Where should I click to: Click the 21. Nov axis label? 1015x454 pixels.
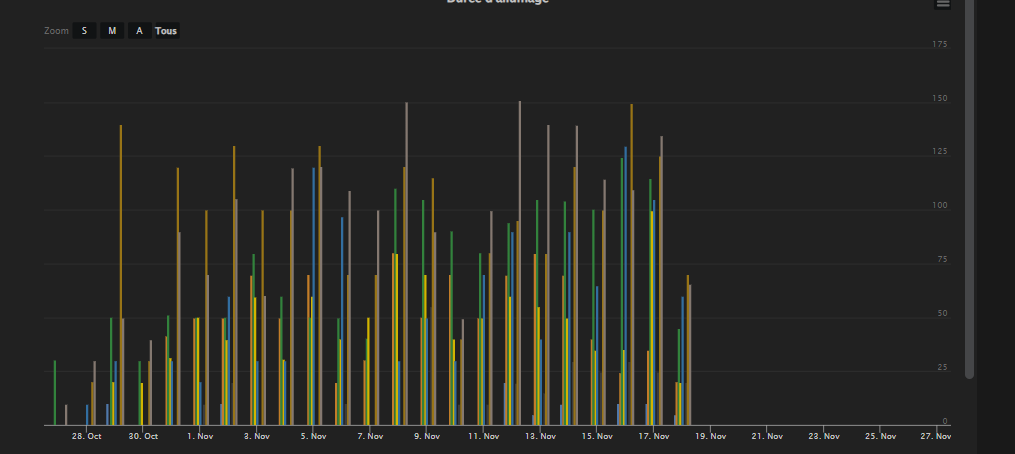767,437
